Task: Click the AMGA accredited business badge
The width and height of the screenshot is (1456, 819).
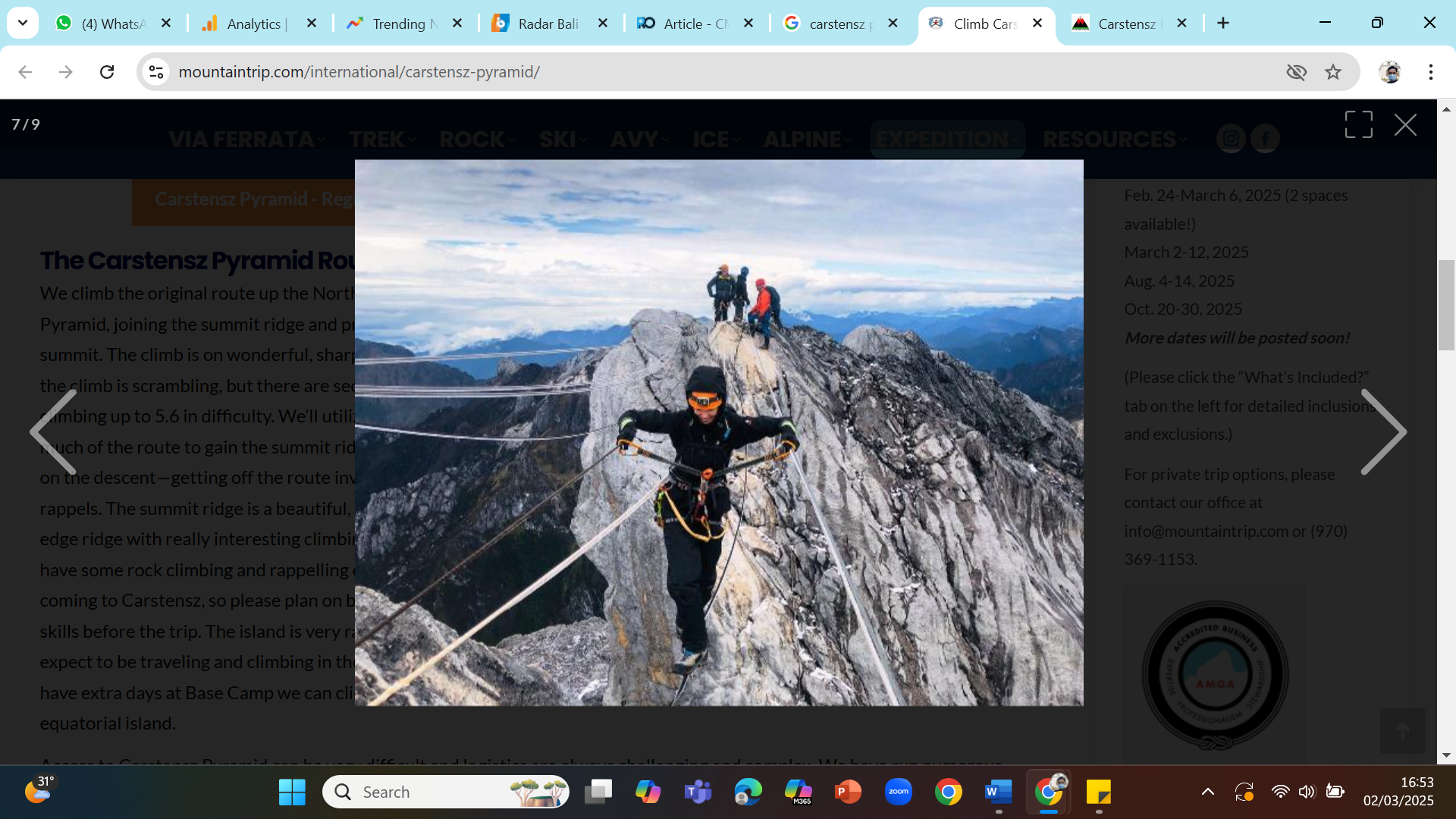Action: point(1215,675)
